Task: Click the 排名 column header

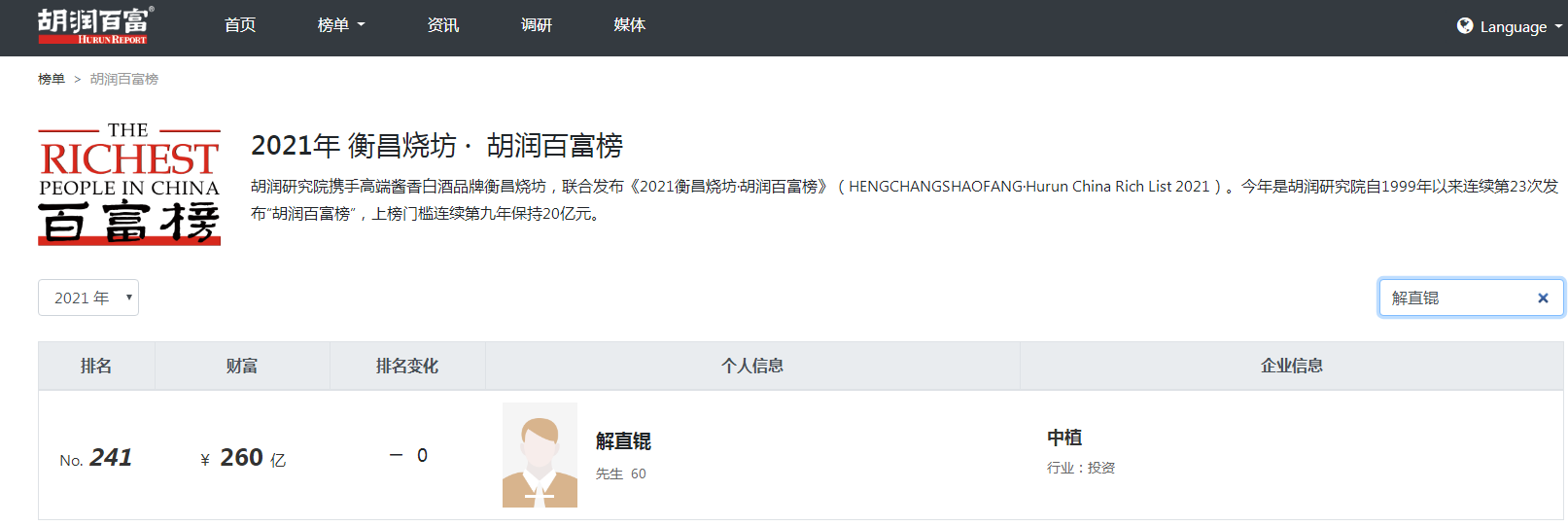Action: (96, 366)
